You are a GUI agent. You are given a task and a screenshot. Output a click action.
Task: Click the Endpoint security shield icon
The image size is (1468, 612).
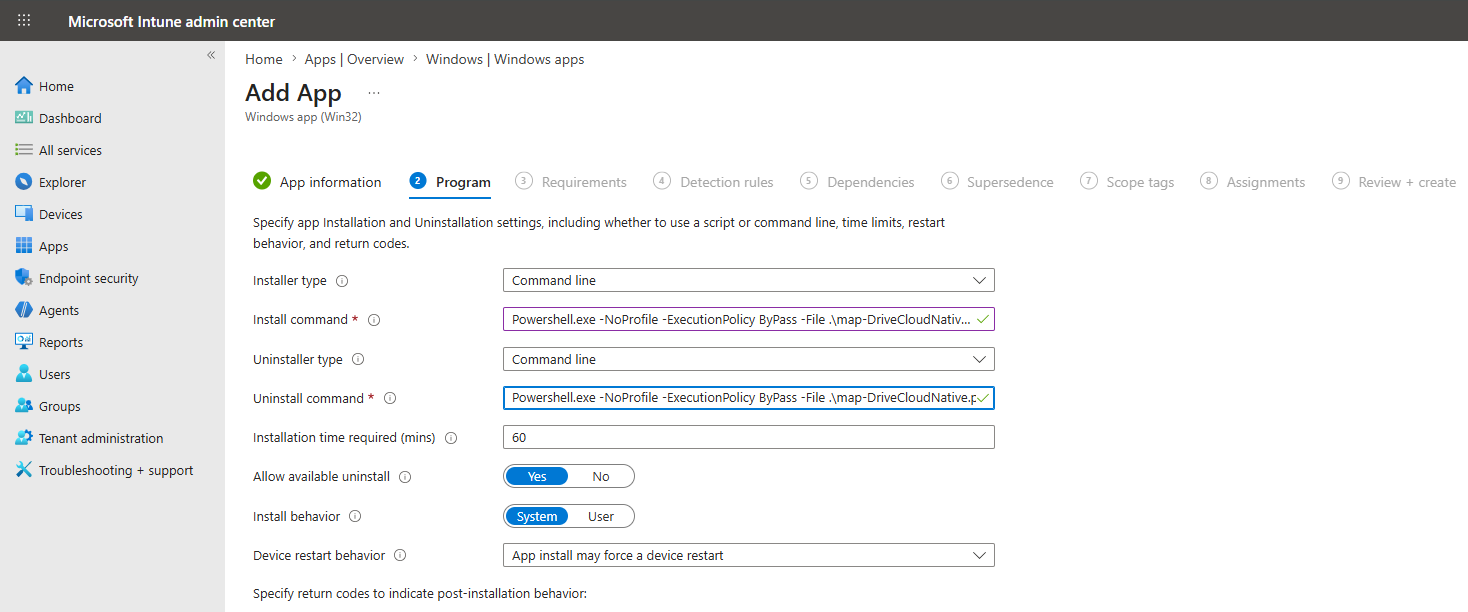(x=24, y=278)
